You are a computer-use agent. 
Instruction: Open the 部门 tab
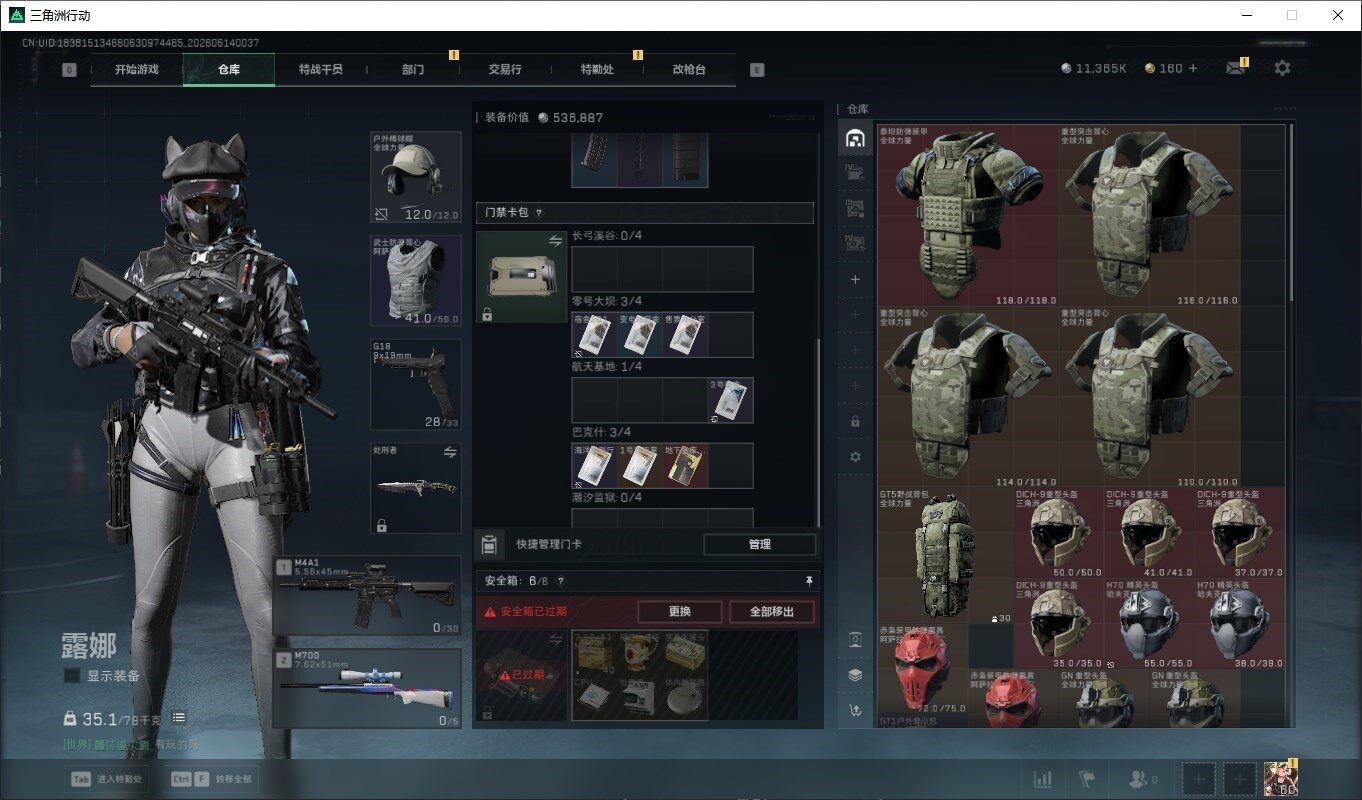413,70
